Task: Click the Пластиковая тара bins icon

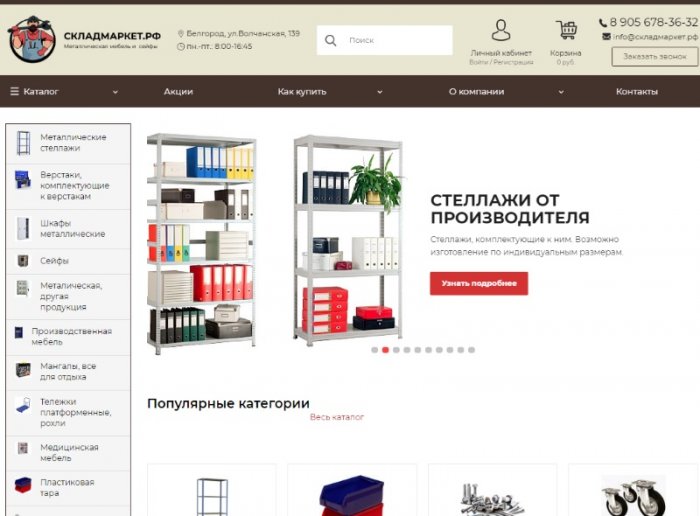Action: [23, 485]
